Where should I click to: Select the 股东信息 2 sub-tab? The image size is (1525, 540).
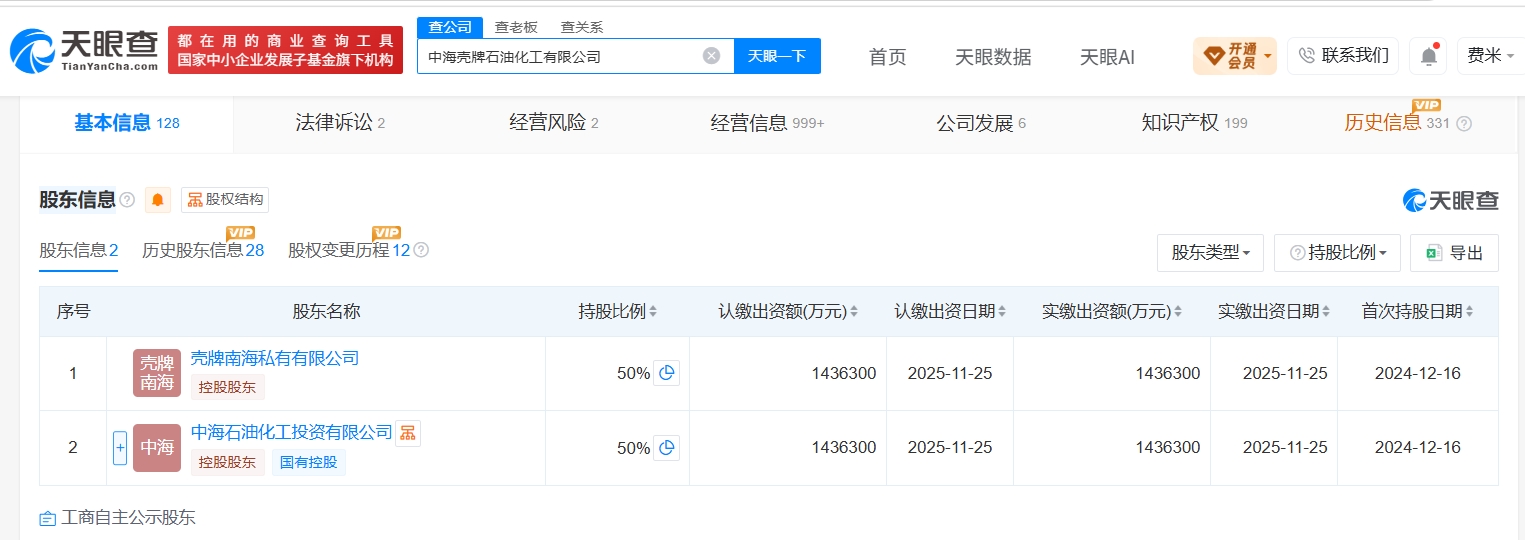[x=79, y=250]
